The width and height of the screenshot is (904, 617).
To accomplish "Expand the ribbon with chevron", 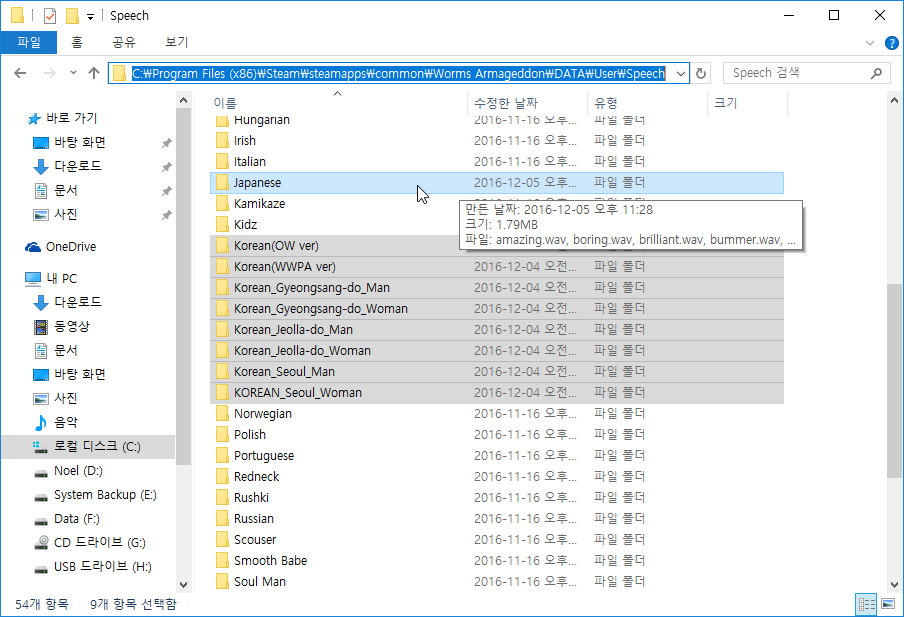I will (x=870, y=43).
